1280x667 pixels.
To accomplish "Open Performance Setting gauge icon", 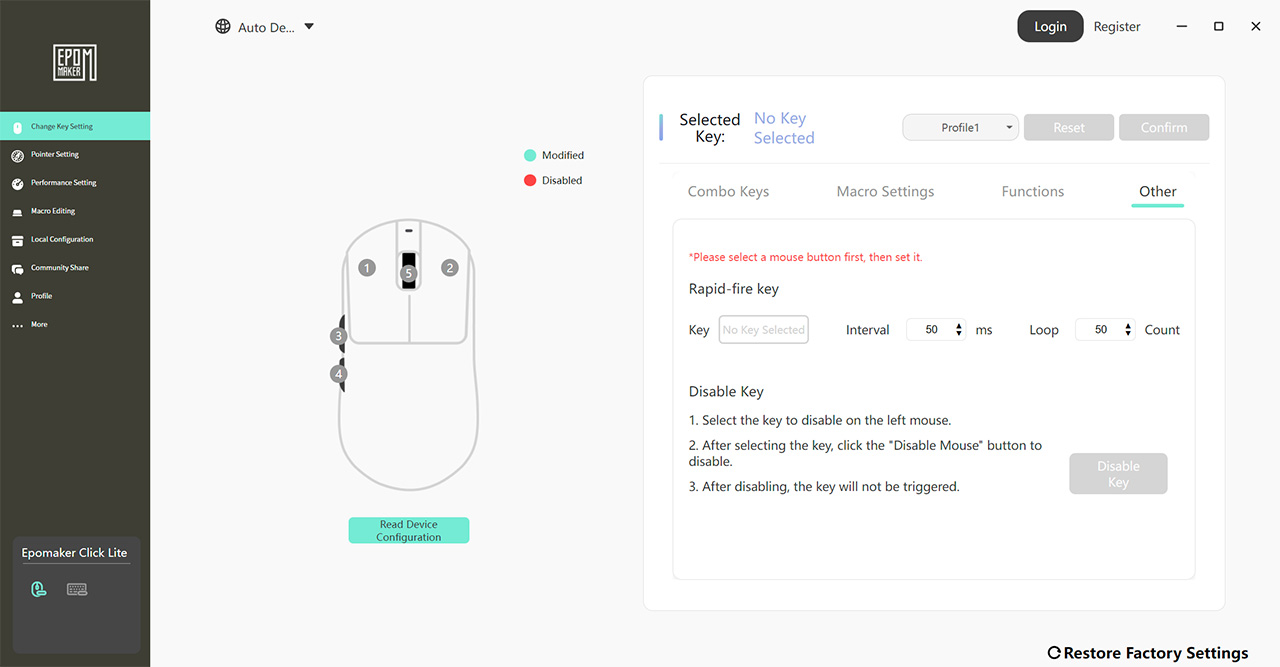I will (x=17, y=183).
